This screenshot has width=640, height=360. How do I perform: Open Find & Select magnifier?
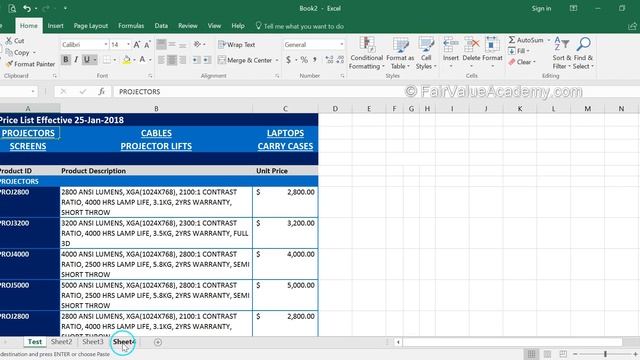[583, 53]
